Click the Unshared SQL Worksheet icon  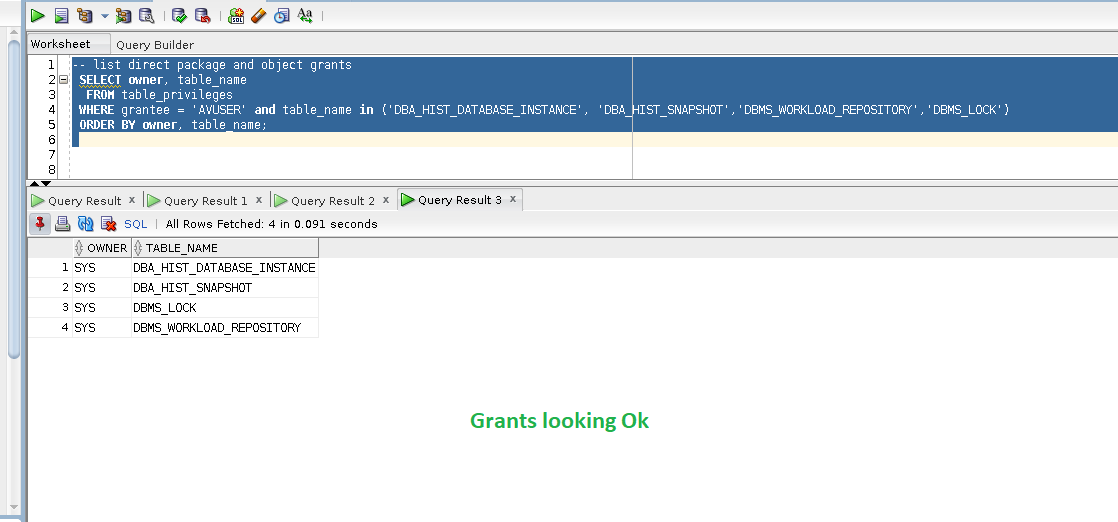(x=236, y=15)
